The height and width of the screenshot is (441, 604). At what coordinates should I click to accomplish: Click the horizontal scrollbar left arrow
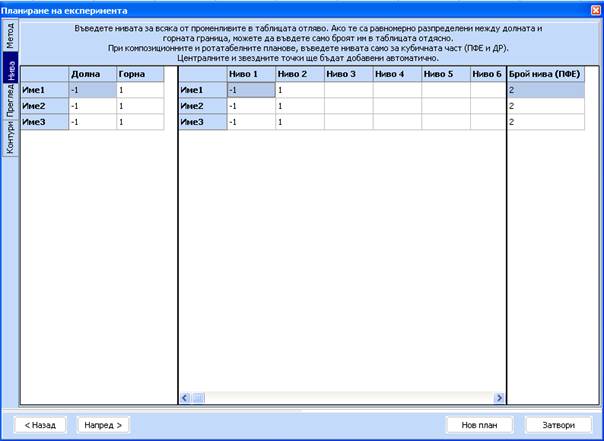click(x=185, y=397)
